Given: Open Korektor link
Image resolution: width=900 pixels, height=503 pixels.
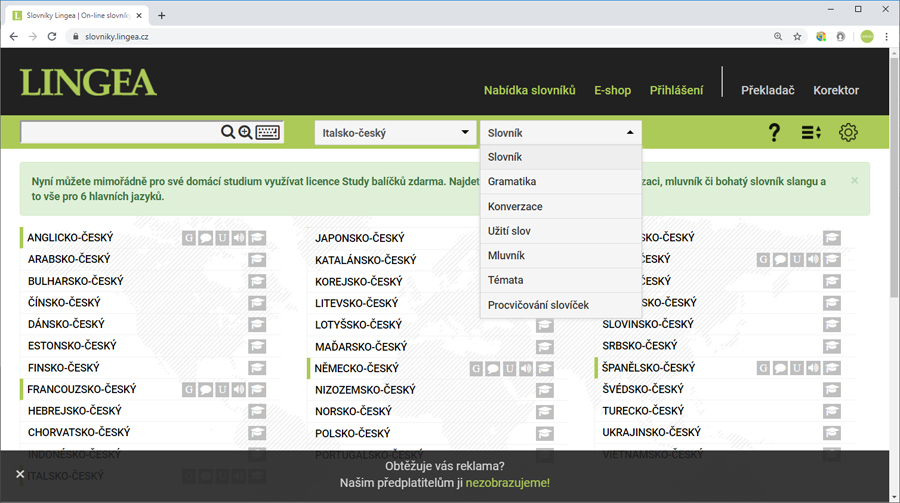Looking at the screenshot, I should (x=836, y=90).
